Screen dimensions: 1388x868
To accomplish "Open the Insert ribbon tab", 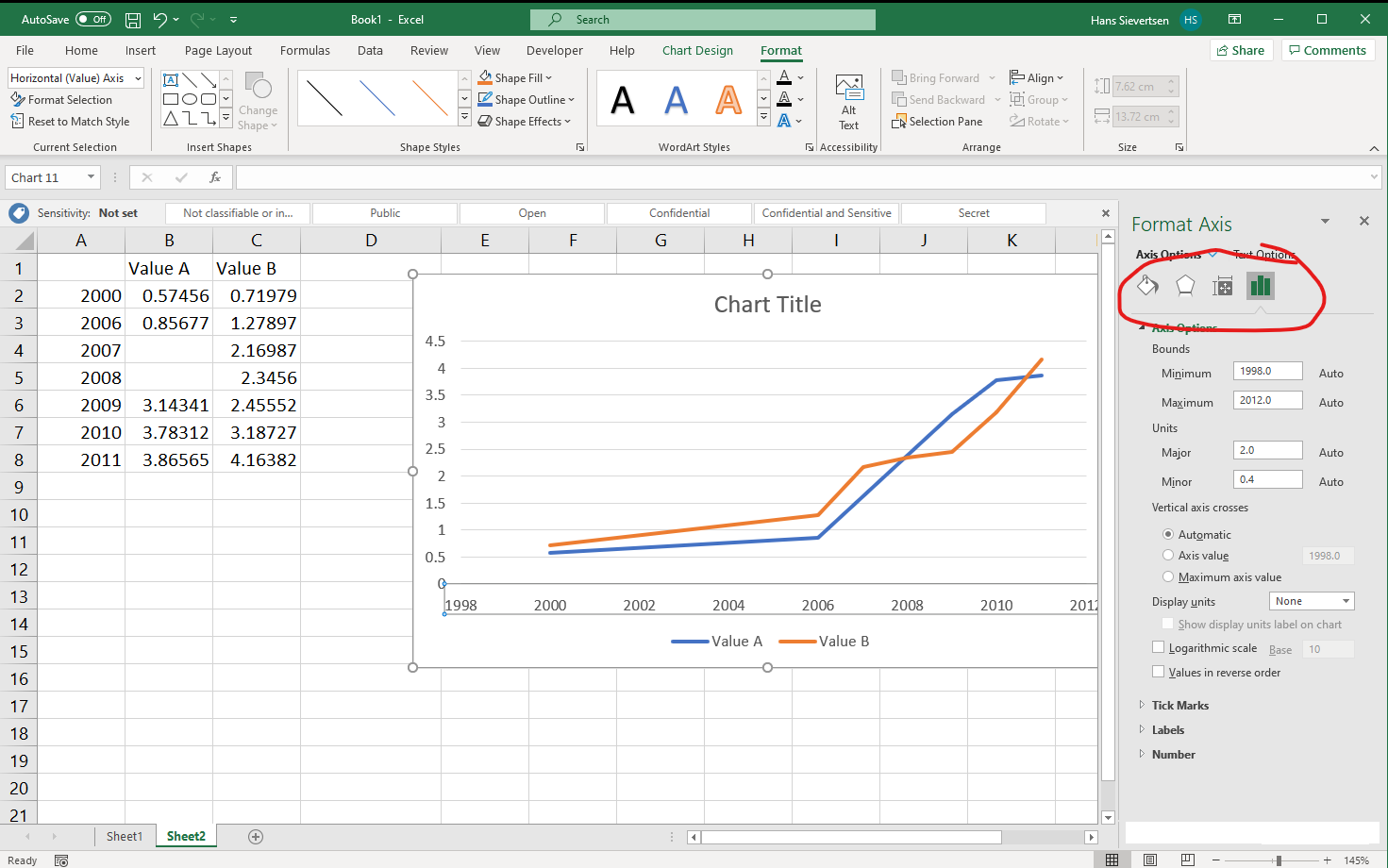I will 141,51.
